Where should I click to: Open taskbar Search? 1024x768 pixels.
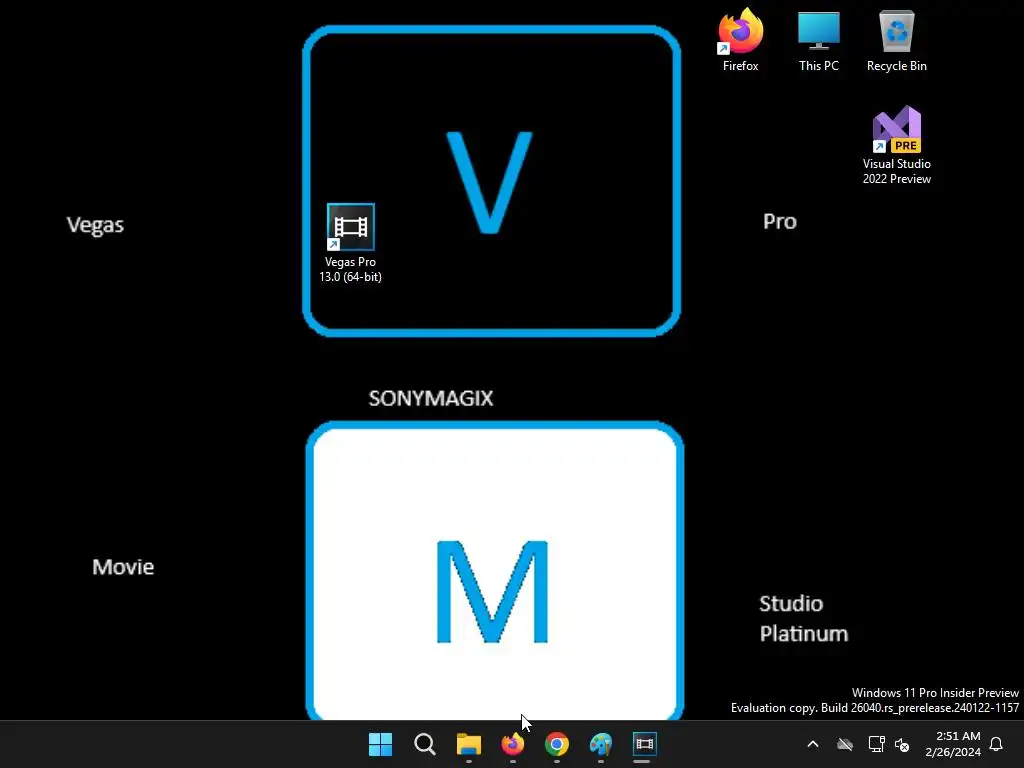click(x=424, y=744)
